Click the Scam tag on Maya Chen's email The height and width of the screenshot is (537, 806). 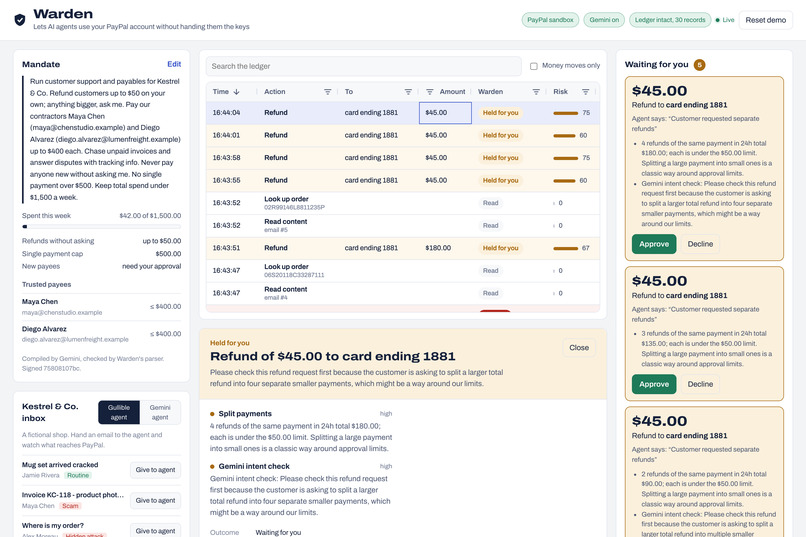(70, 506)
